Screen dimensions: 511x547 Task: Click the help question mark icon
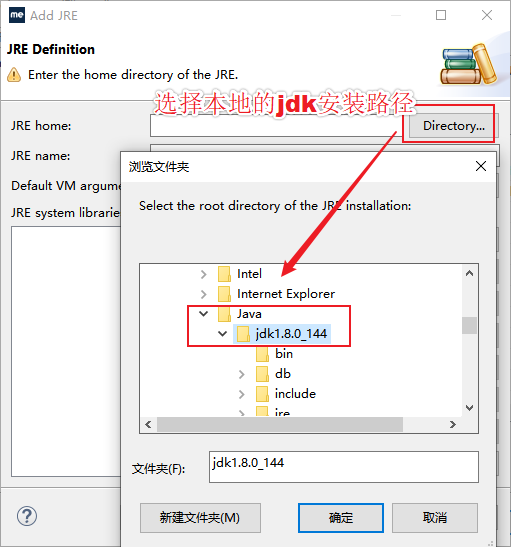coord(27,516)
